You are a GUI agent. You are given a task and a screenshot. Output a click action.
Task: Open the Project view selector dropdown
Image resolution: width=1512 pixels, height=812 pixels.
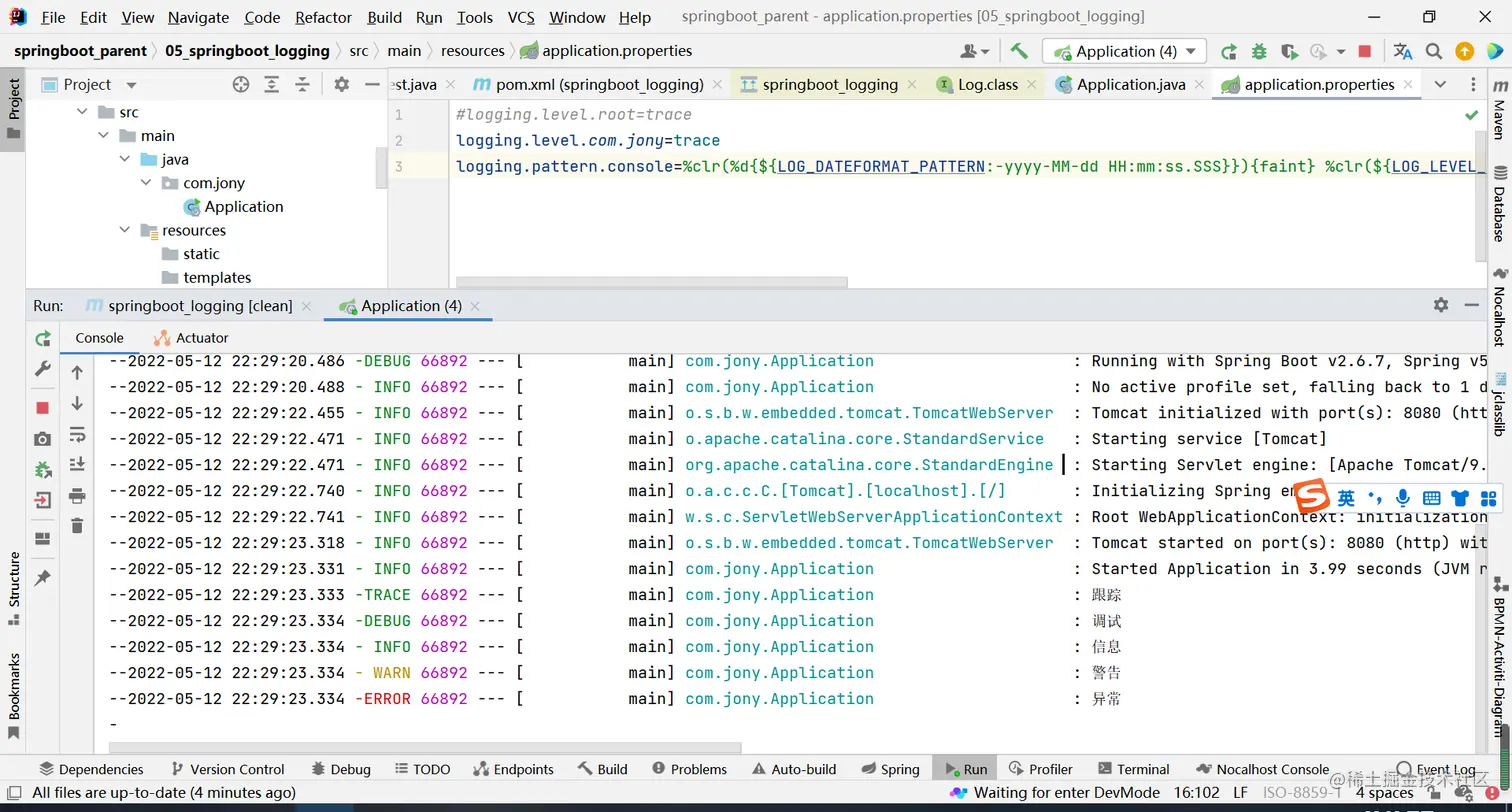[x=131, y=85]
